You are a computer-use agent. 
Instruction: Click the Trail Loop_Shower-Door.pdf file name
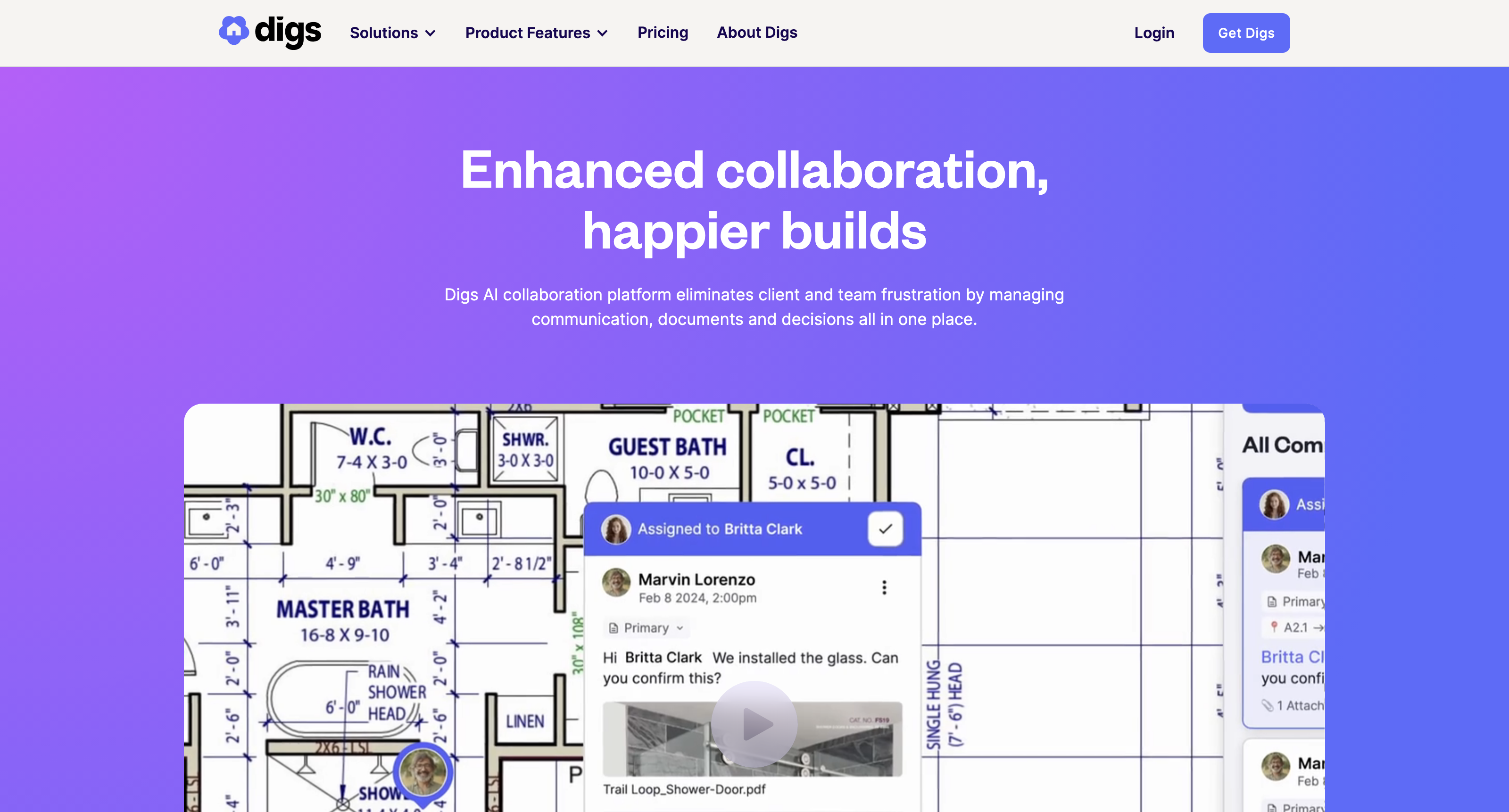click(684, 789)
